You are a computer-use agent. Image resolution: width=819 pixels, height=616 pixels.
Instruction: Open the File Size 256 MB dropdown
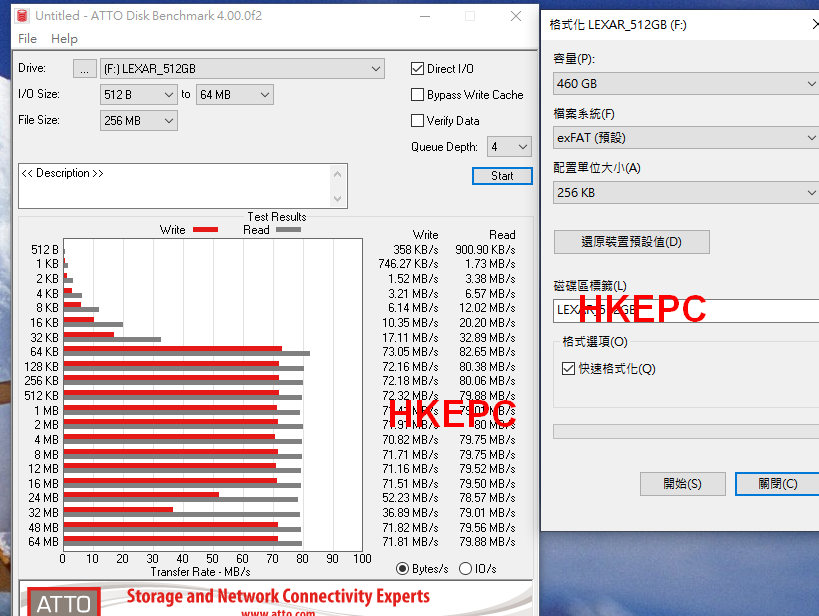(x=139, y=121)
